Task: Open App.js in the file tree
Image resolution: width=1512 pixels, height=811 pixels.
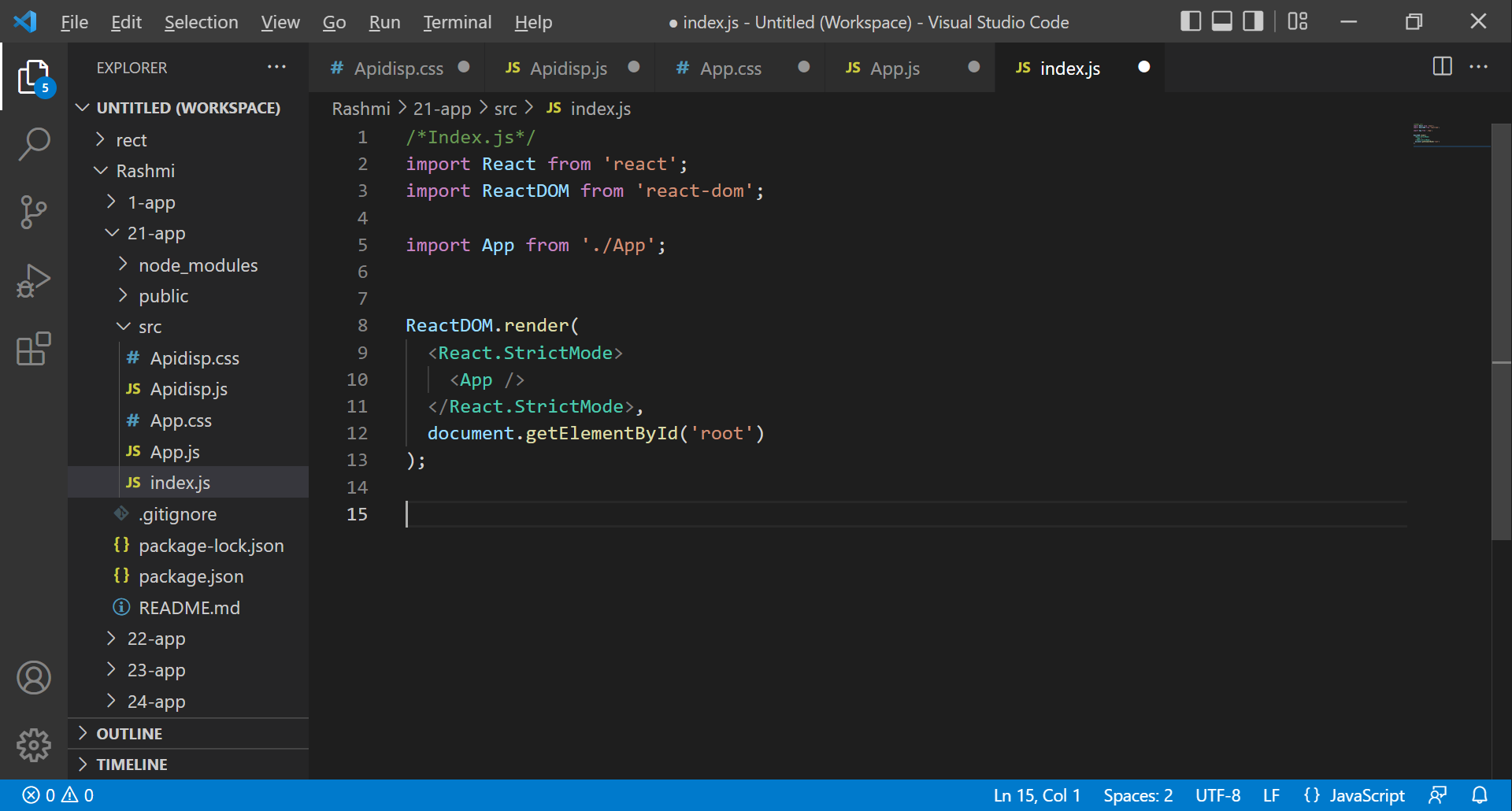Action: 188,452
